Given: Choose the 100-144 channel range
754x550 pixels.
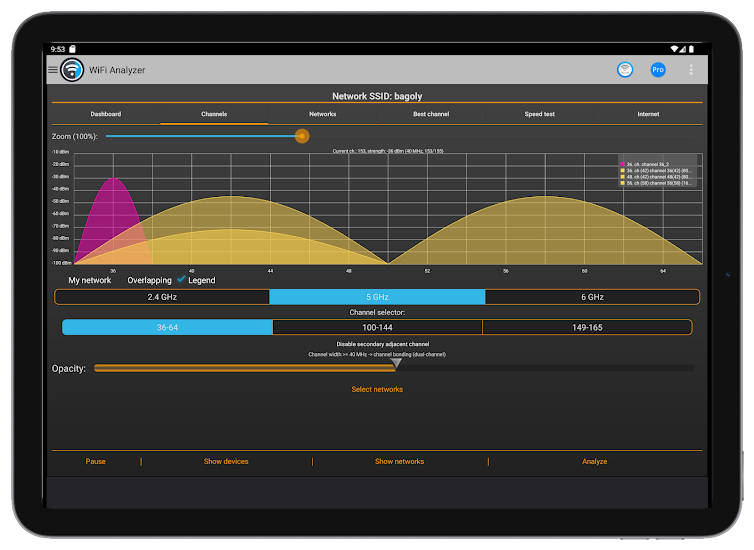Looking at the screenshot, I should tap(377, 327).
